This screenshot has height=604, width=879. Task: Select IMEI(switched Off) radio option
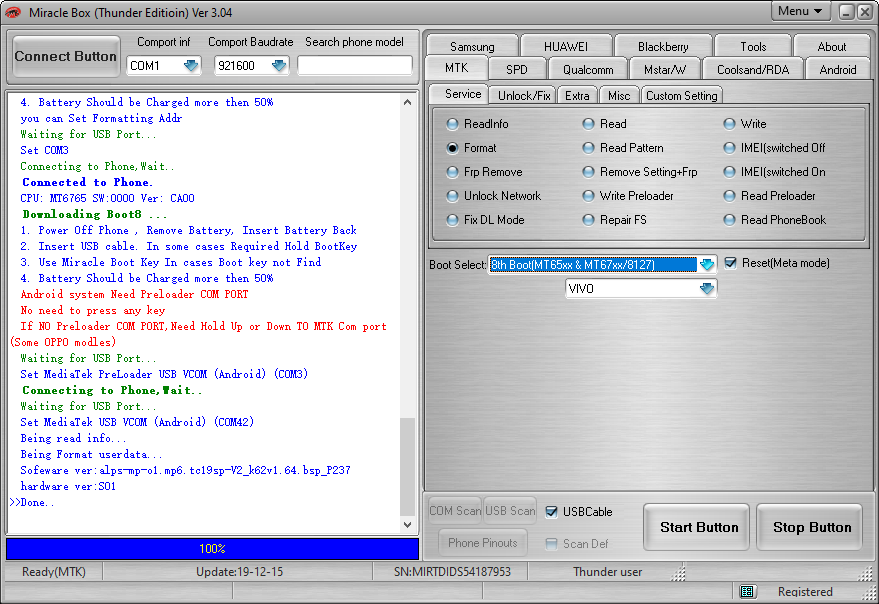coord(774,148)
